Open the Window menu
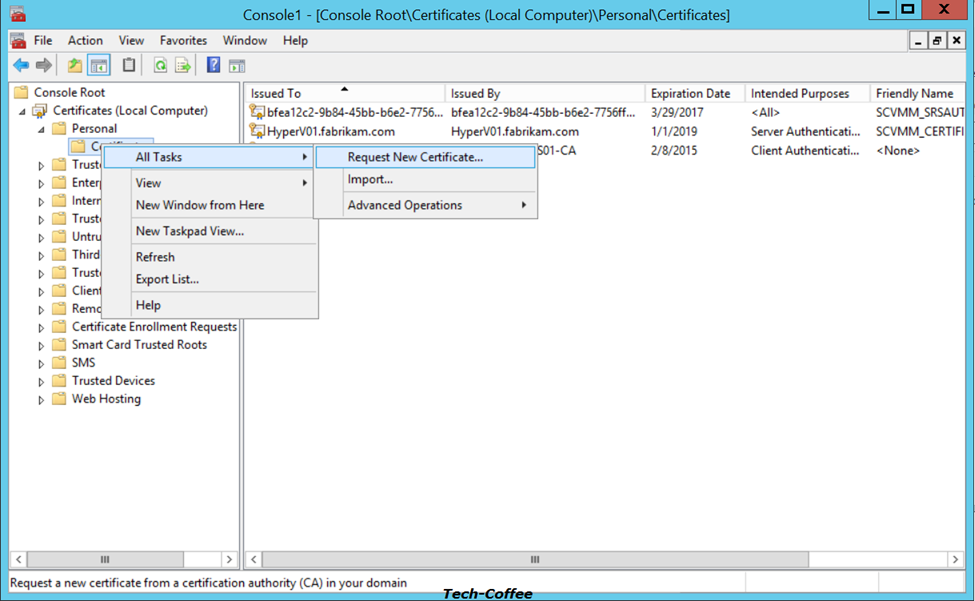The image size is (975, 601). [x=245, y=40]
